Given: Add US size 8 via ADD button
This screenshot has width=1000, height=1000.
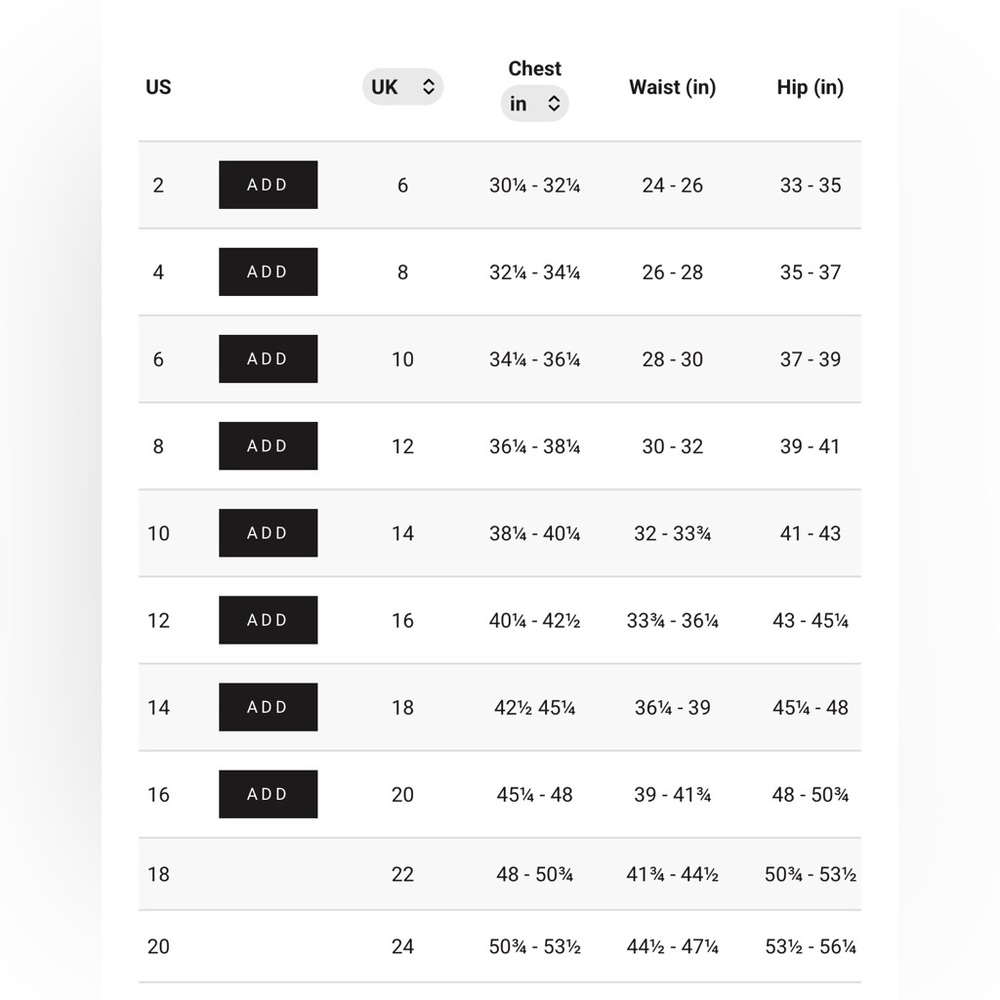Looking at the screenshot, I should [x=268, y=446].
